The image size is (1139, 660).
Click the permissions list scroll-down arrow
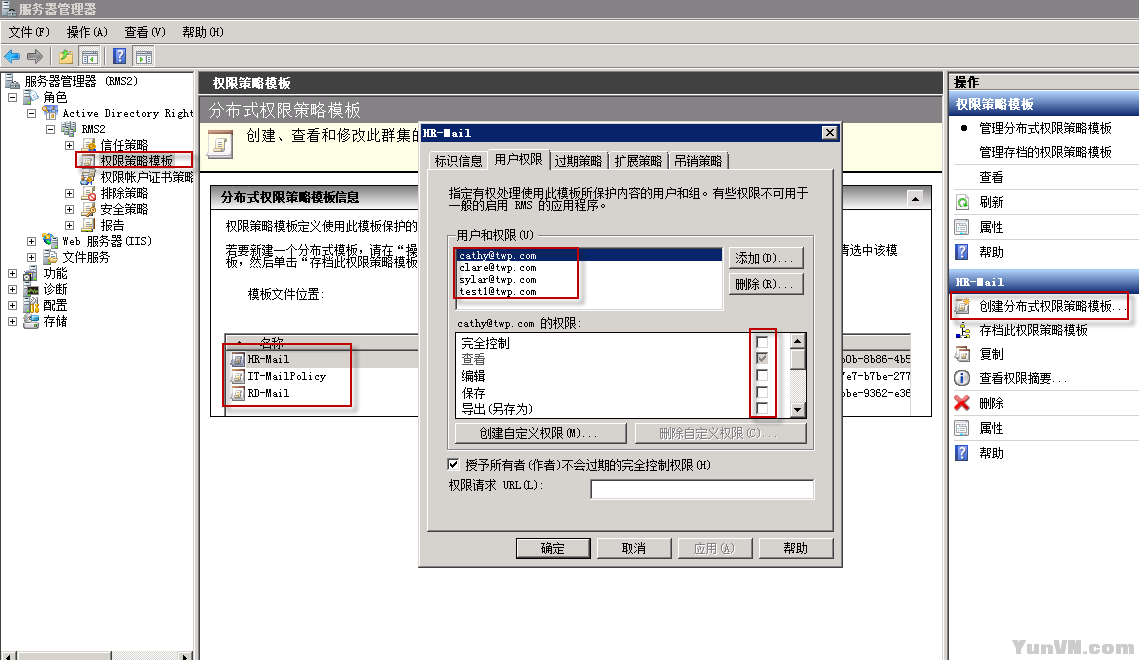[798, 410]
